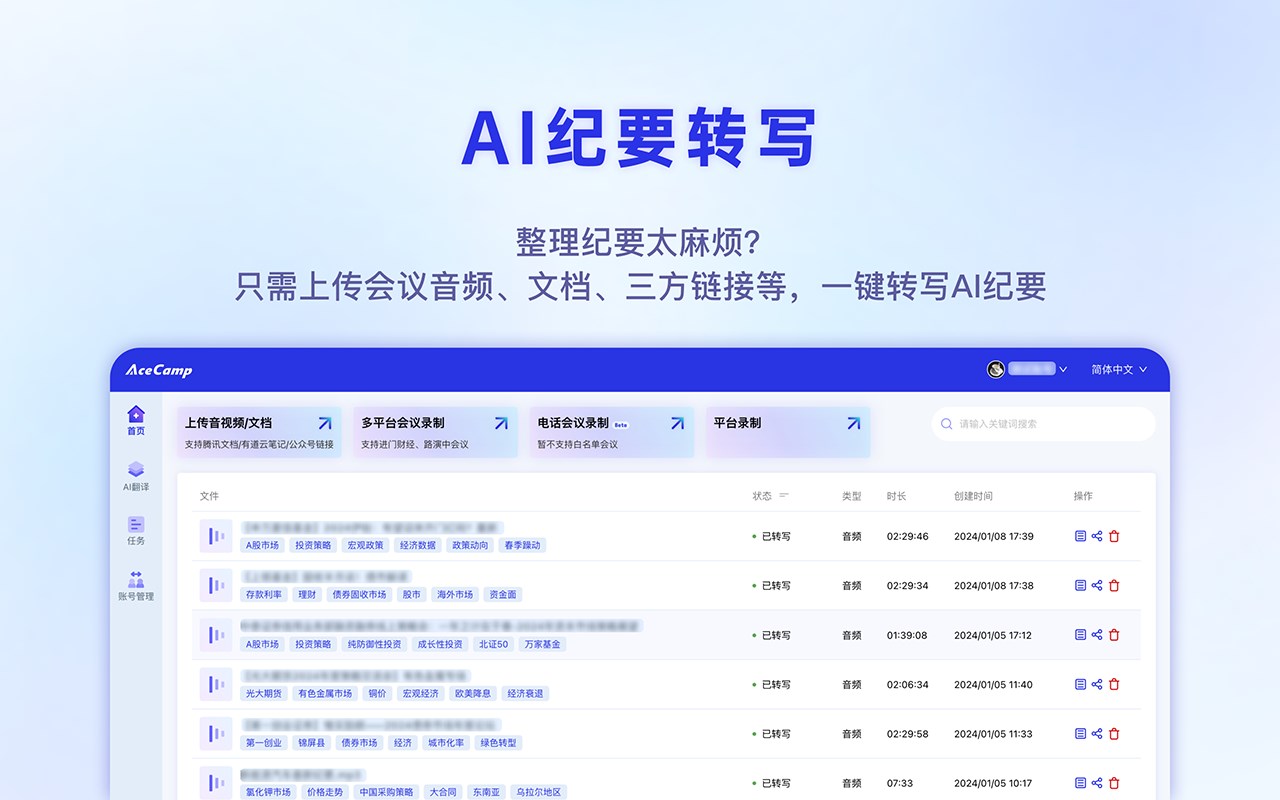Open the 平台录制 card
Image resolution: width=1280 pixels, height=800 pixels.
(x=788, y=432)
